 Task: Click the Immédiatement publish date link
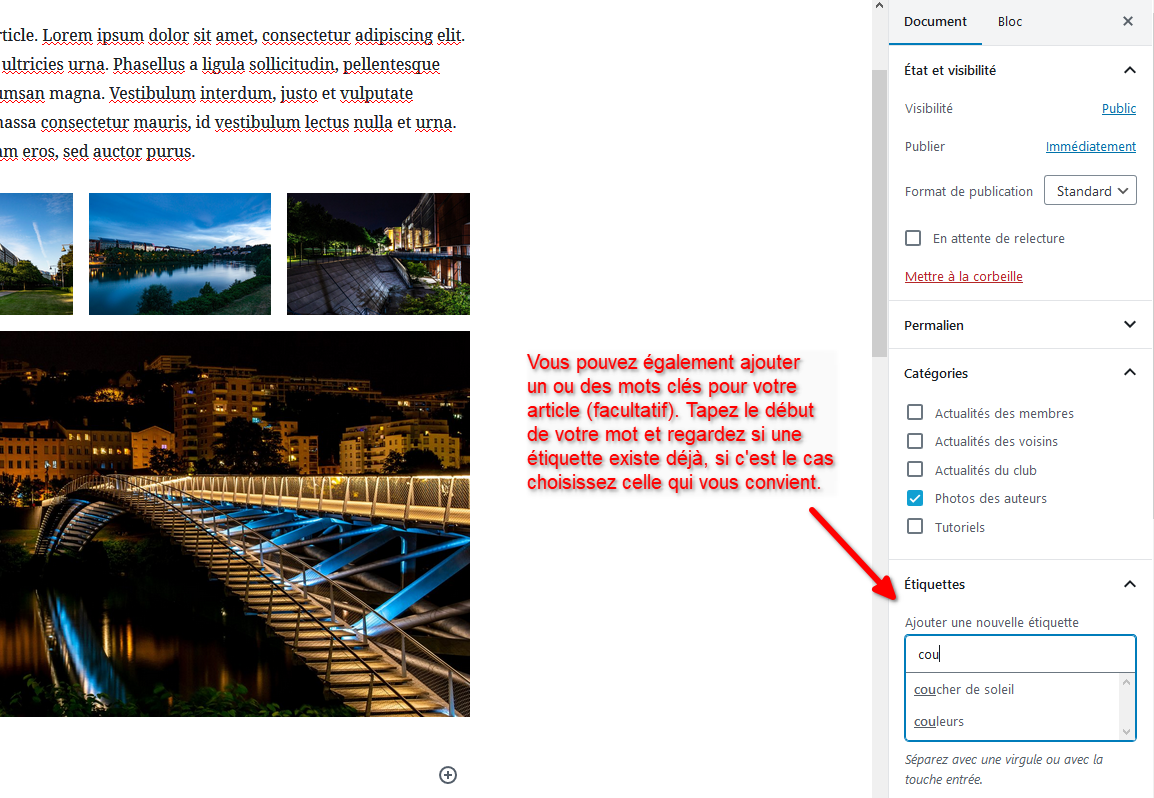click(1090, 146)
